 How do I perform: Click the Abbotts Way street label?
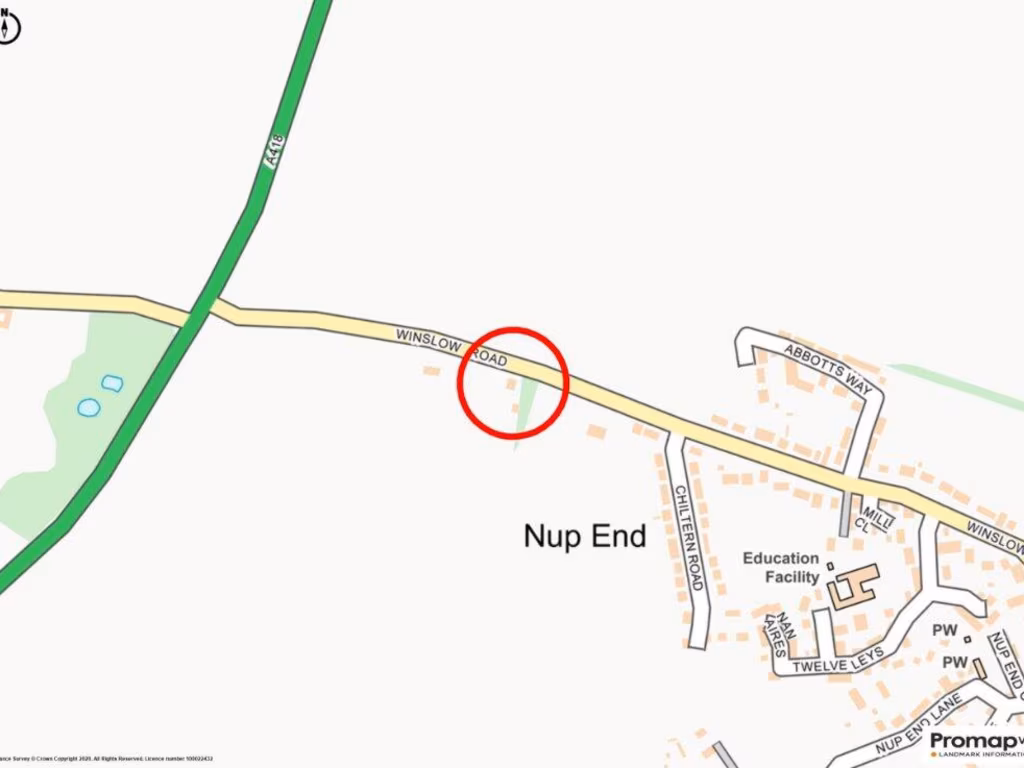click(x=827, y=370)
